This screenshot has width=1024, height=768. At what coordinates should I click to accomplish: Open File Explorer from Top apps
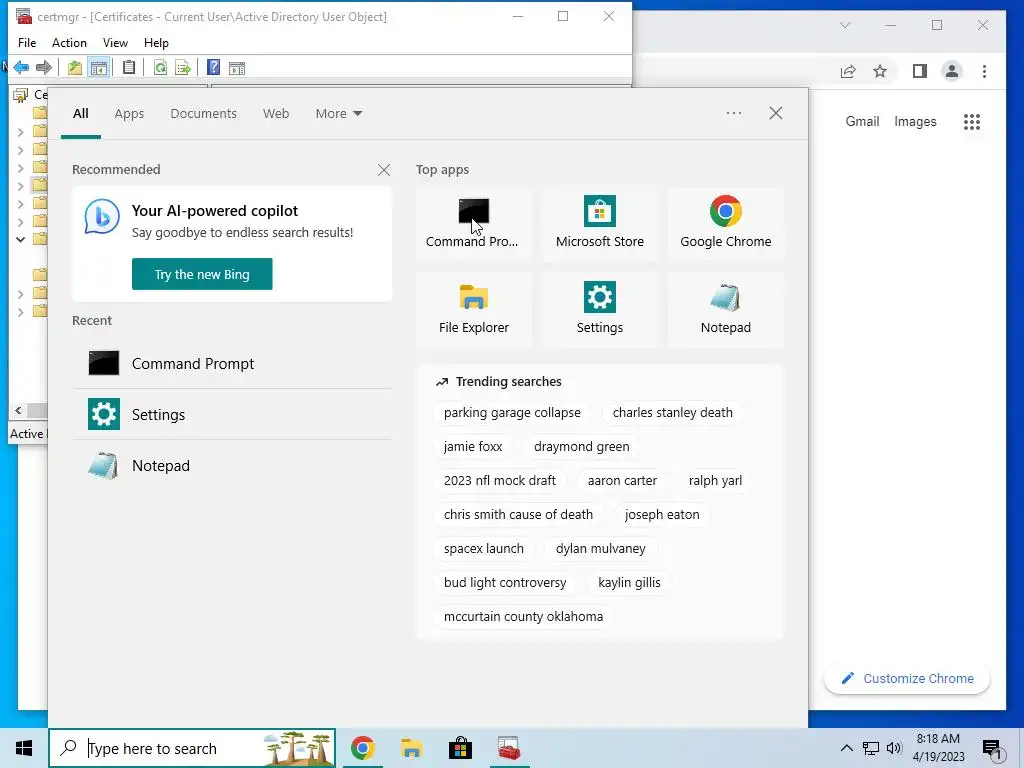(473, 309)
